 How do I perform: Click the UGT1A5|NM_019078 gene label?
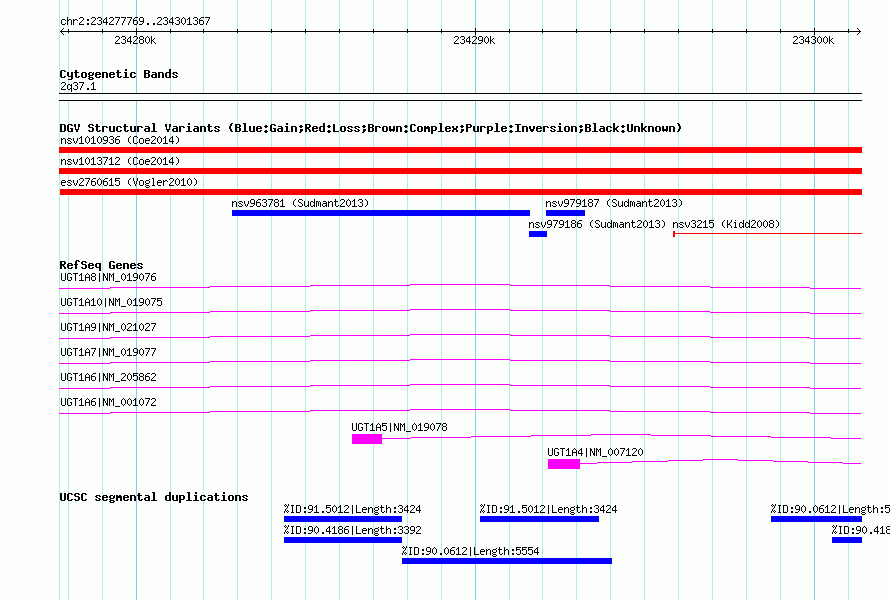coord(399,427)
